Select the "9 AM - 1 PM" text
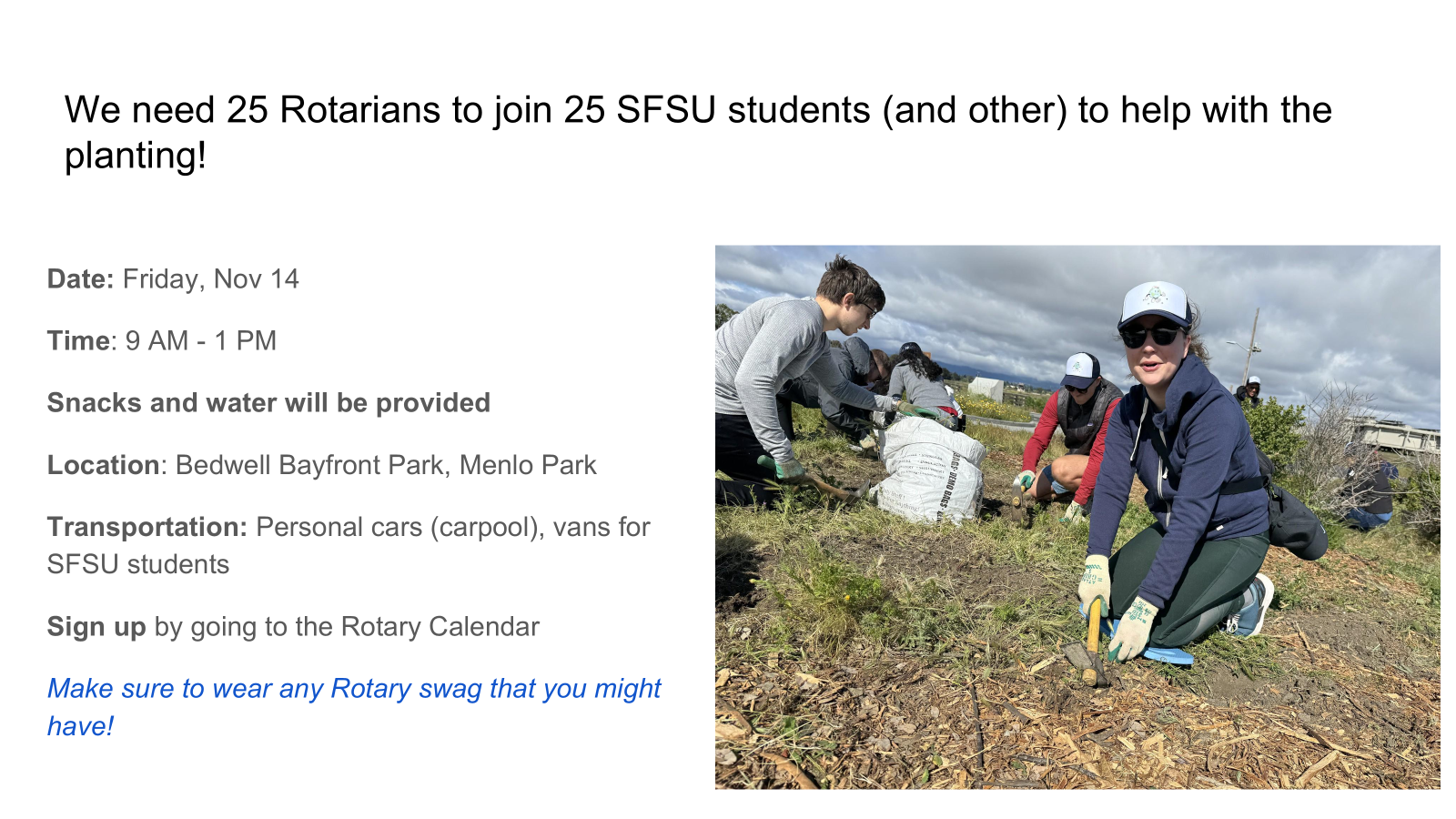Image resolution: width=1456 pixels, height=819 pixels. point(201,341)
